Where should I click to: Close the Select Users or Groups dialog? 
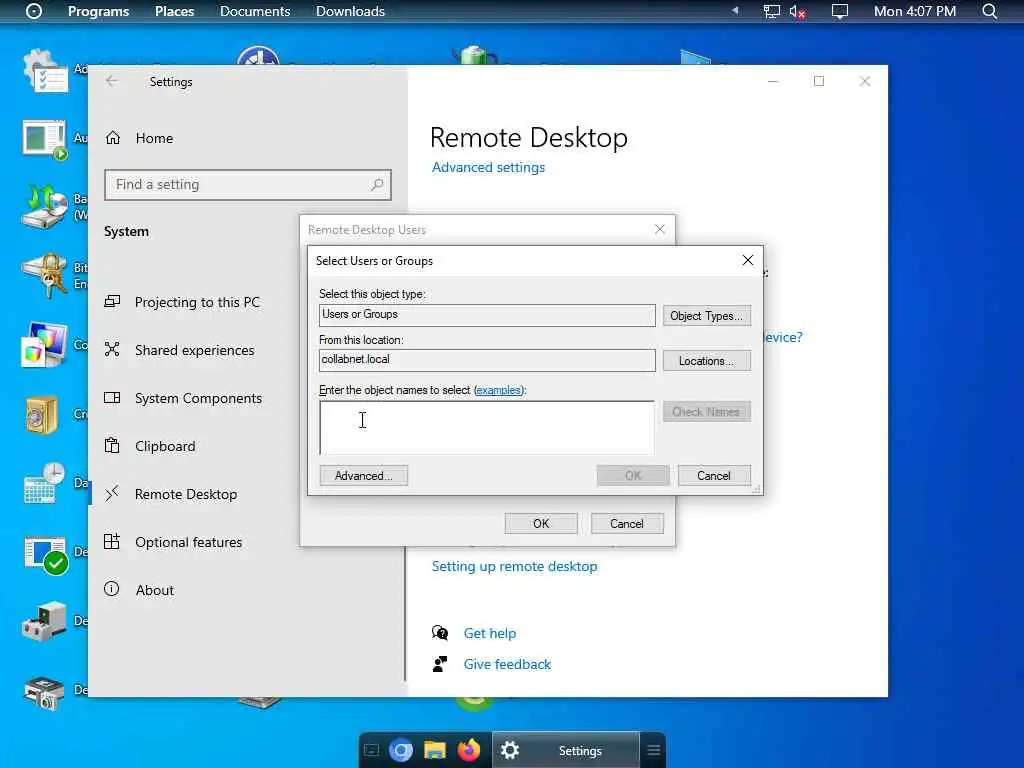pyautogui.click(x=748, y=261)
